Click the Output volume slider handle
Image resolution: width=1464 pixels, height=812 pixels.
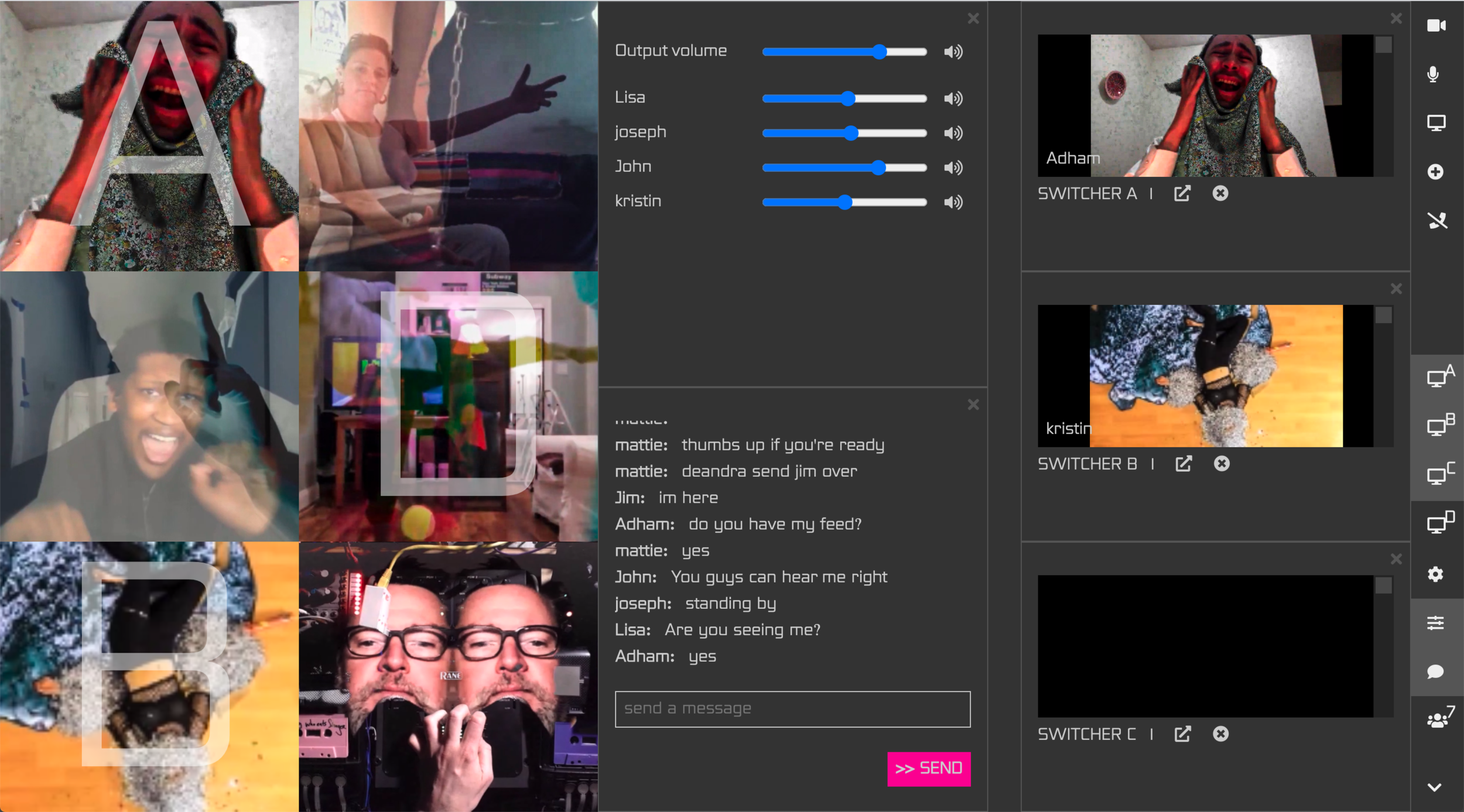click(879, 52)
